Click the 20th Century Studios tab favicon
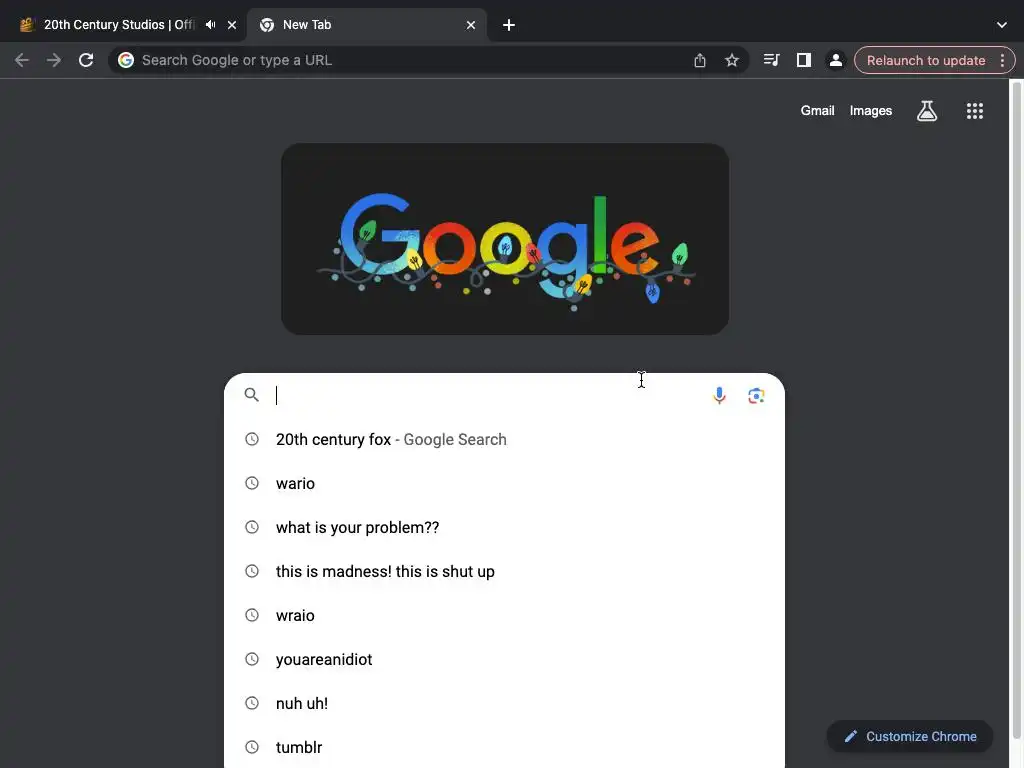 pyautogui.click(x=27, y=25)
